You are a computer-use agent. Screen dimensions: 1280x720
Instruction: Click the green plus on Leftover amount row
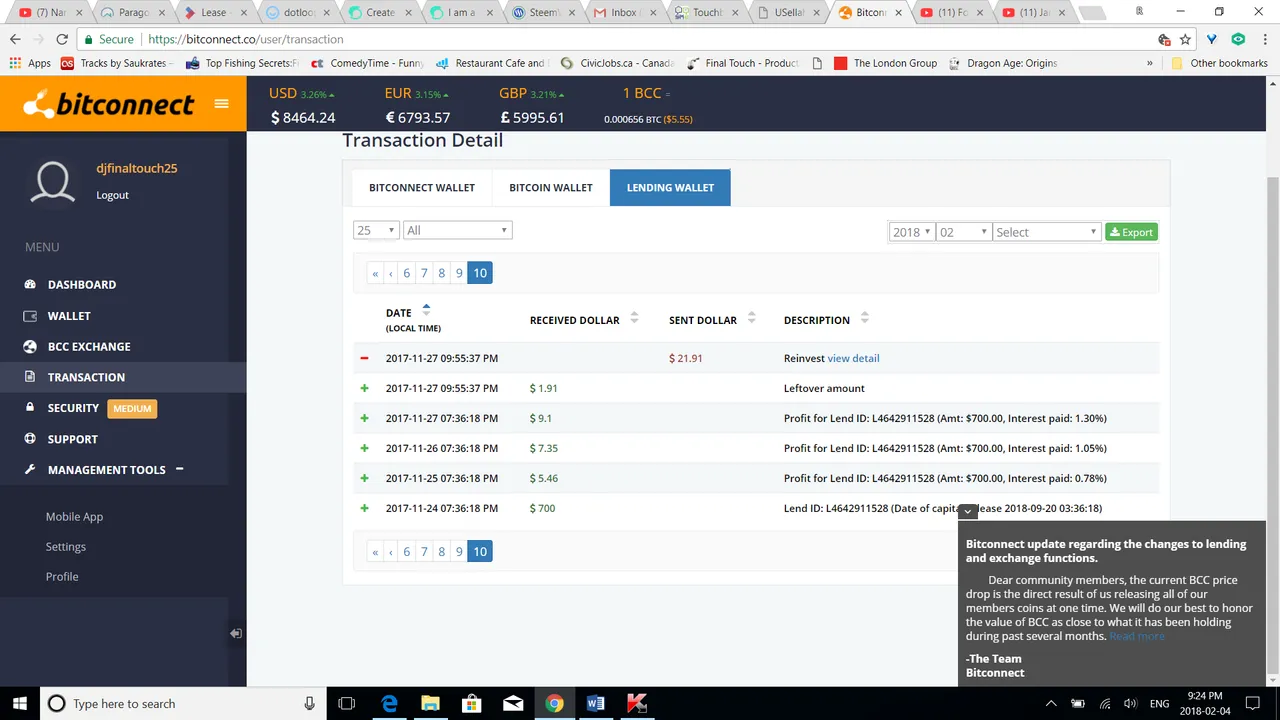[x=364, y=388]
